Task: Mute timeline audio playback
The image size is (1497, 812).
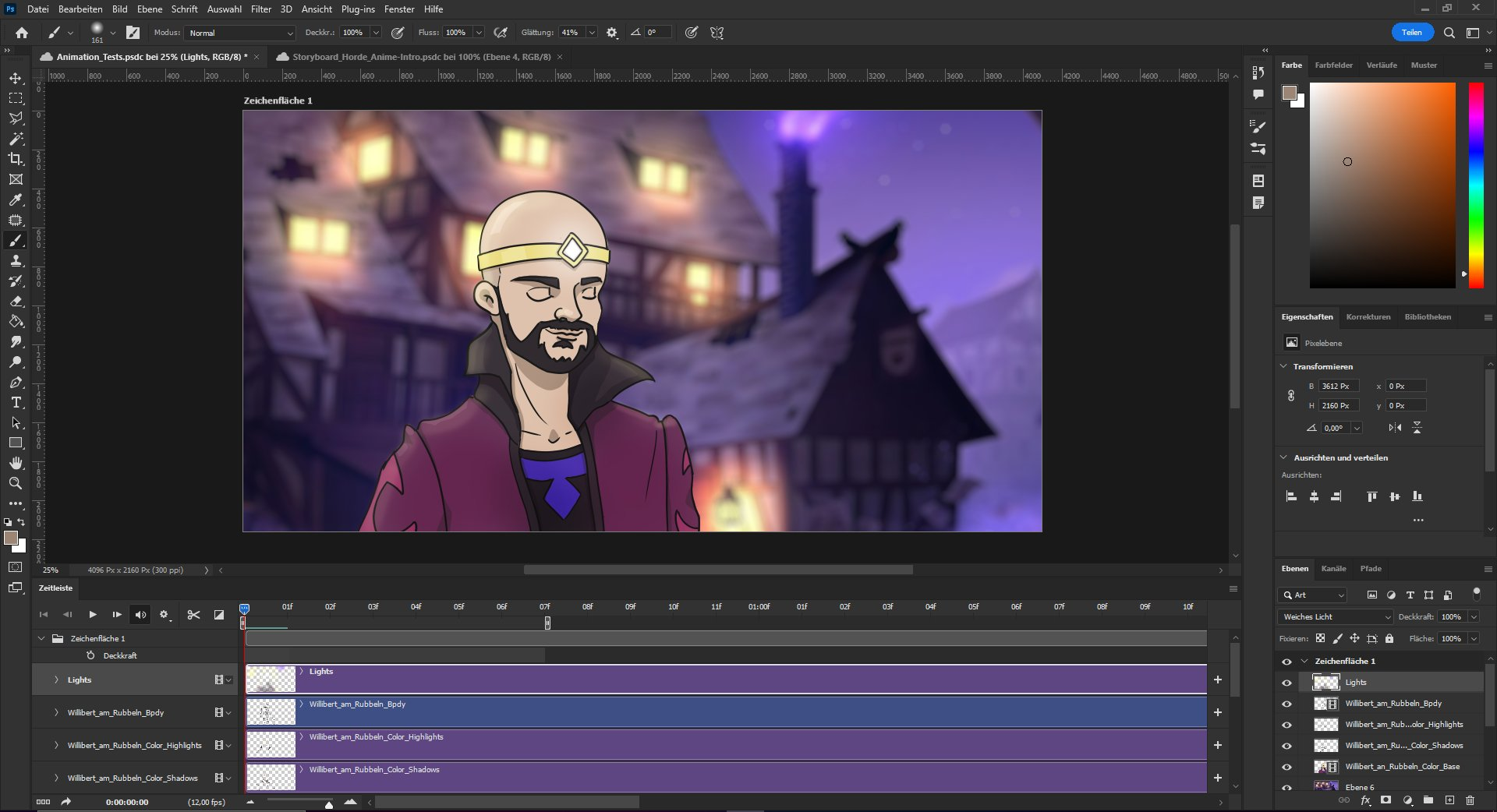Action: 140,615
